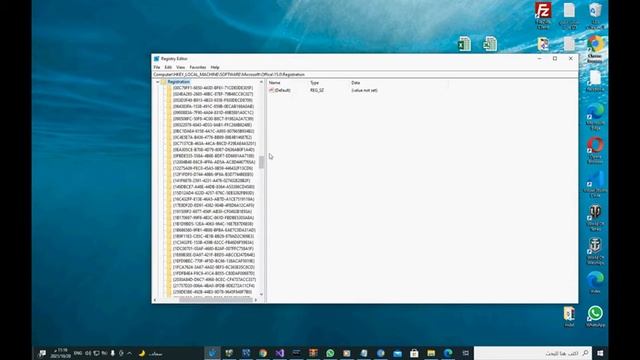Click the tree pane vertical scrollbar thumb
This screenshot has width=640, height=360.
pyautogui.click(x=261, y=162)
